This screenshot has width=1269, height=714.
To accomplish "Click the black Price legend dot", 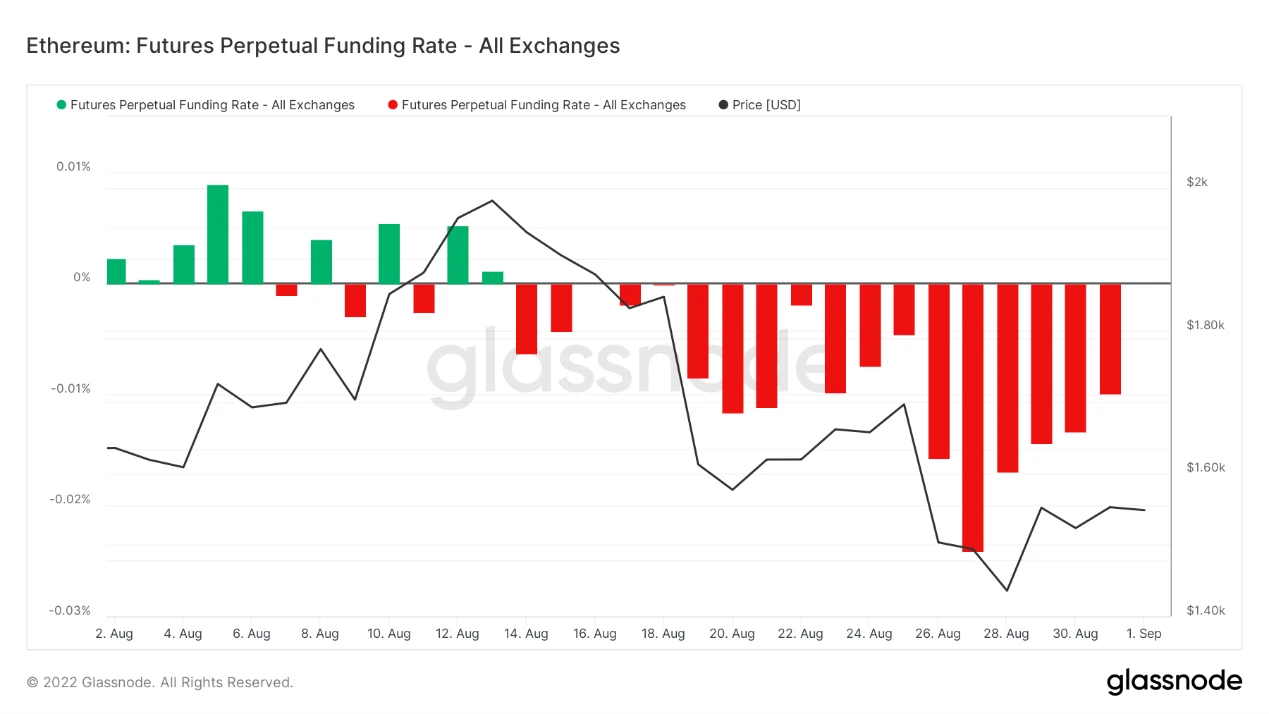I will click(724, 105).
